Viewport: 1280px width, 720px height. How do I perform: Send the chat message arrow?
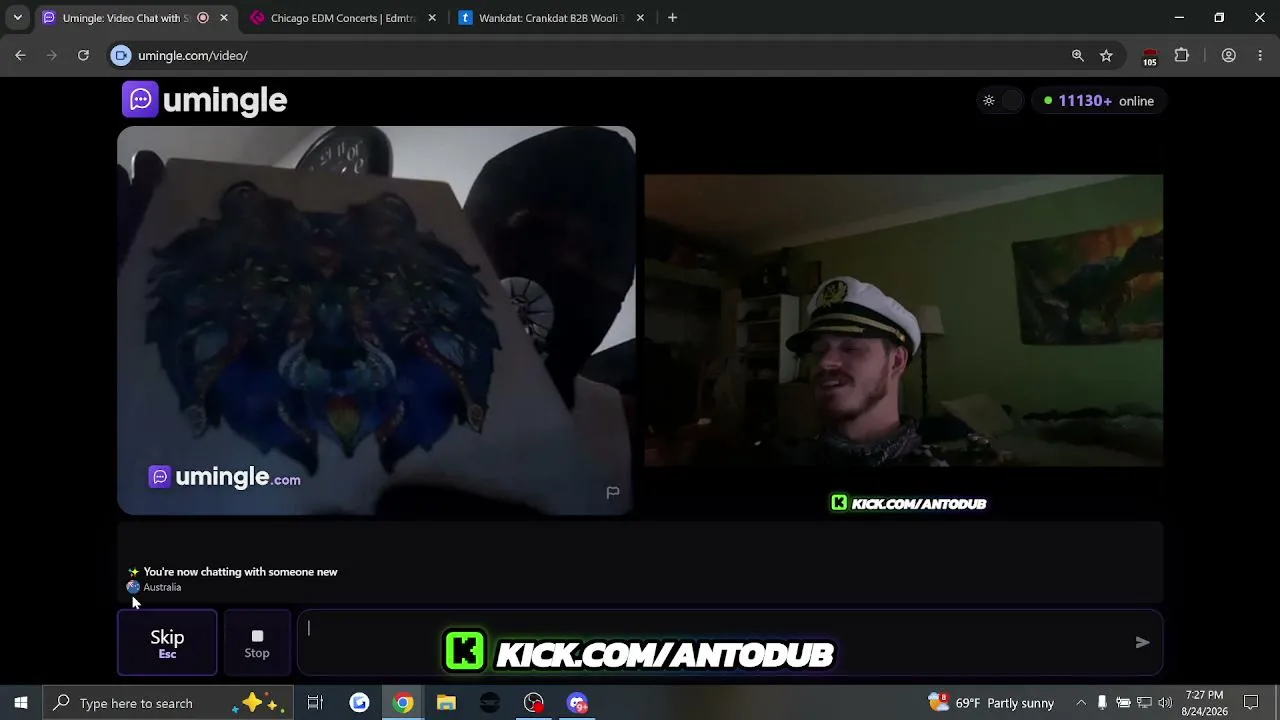click(x=1142, y=642)
